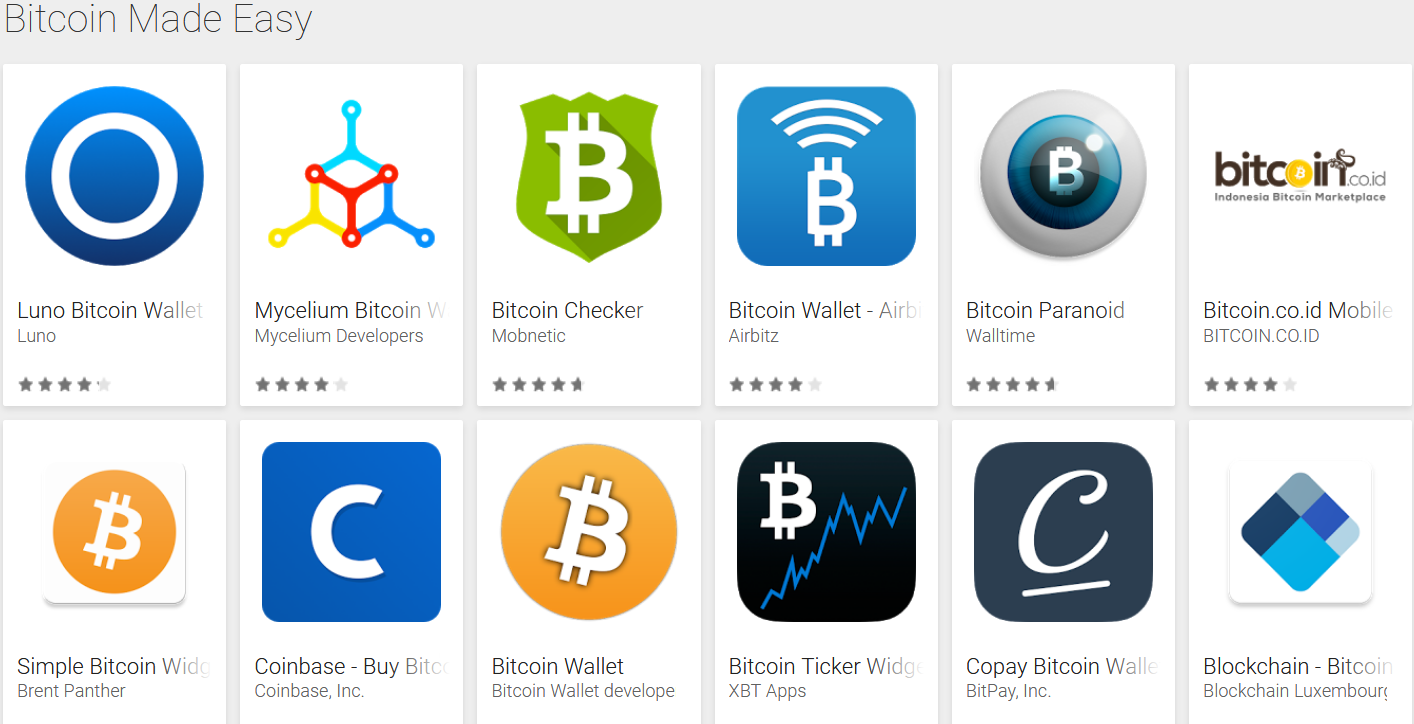The image size is (1414, 724).
Task: Open the orange round Bitcoin Wallet icon
Action: 588,532
